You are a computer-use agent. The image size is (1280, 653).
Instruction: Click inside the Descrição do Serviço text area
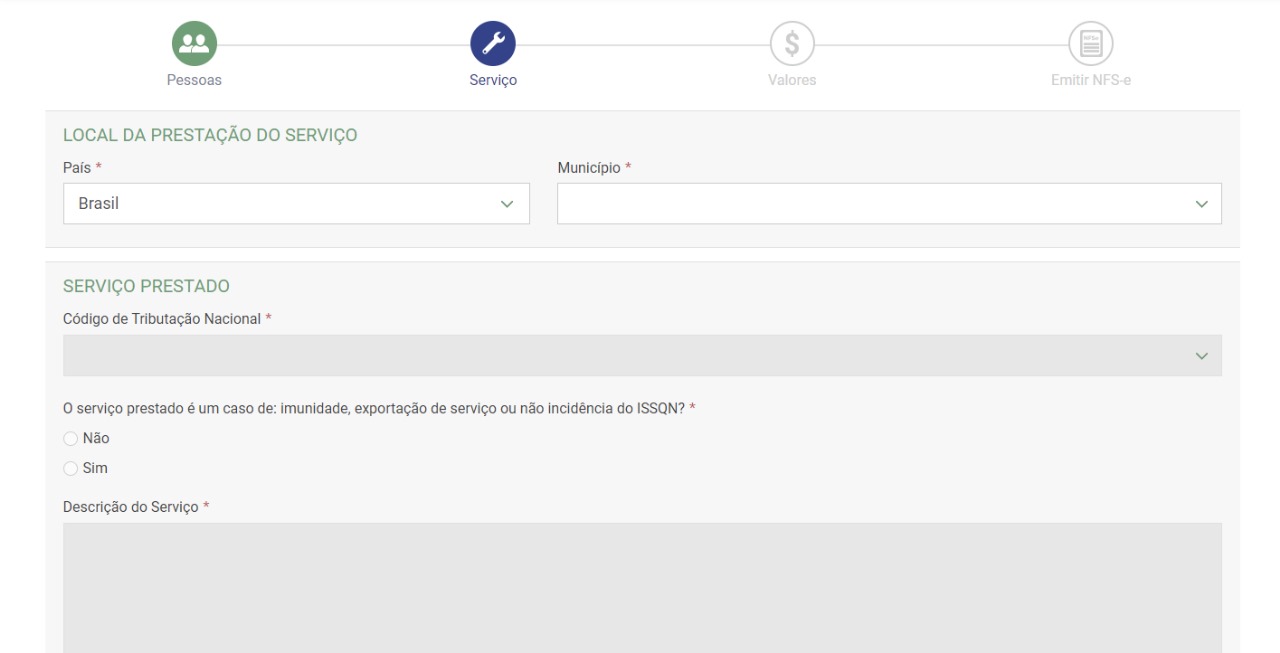[x=642, y=587]
